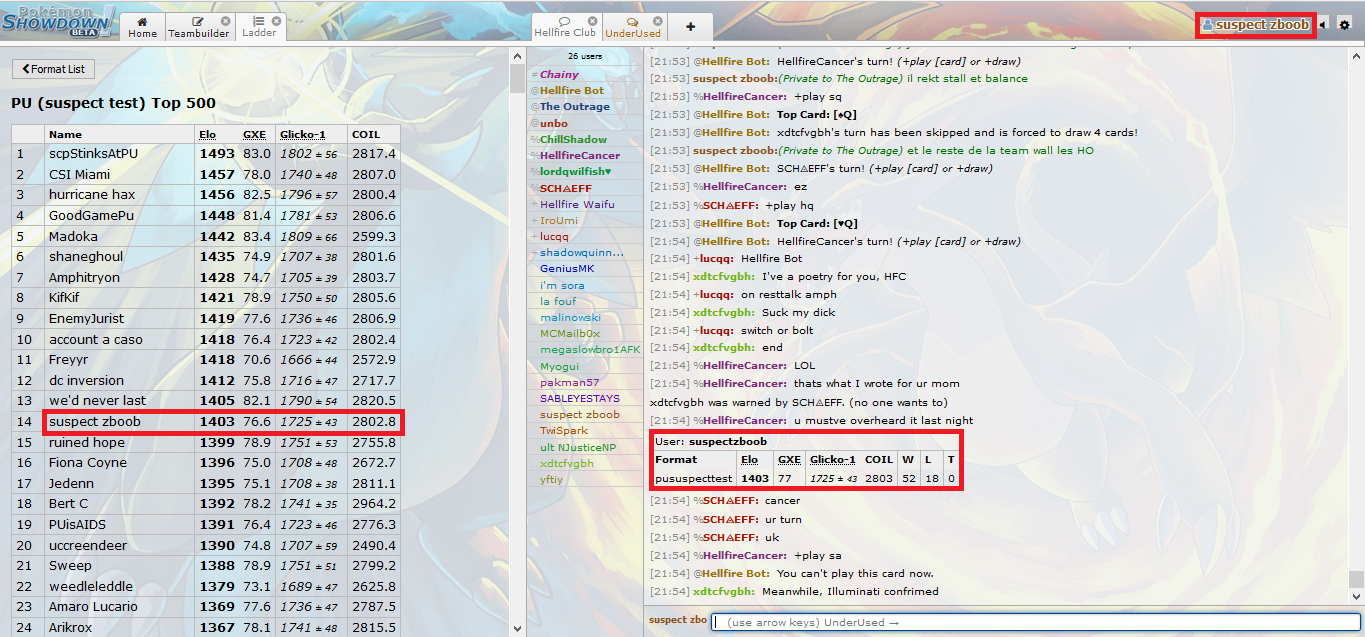Click Hellfire Bot in the user list
Image resolution: width=1365 pixels, height=637 pixels.
click(574, 91)
